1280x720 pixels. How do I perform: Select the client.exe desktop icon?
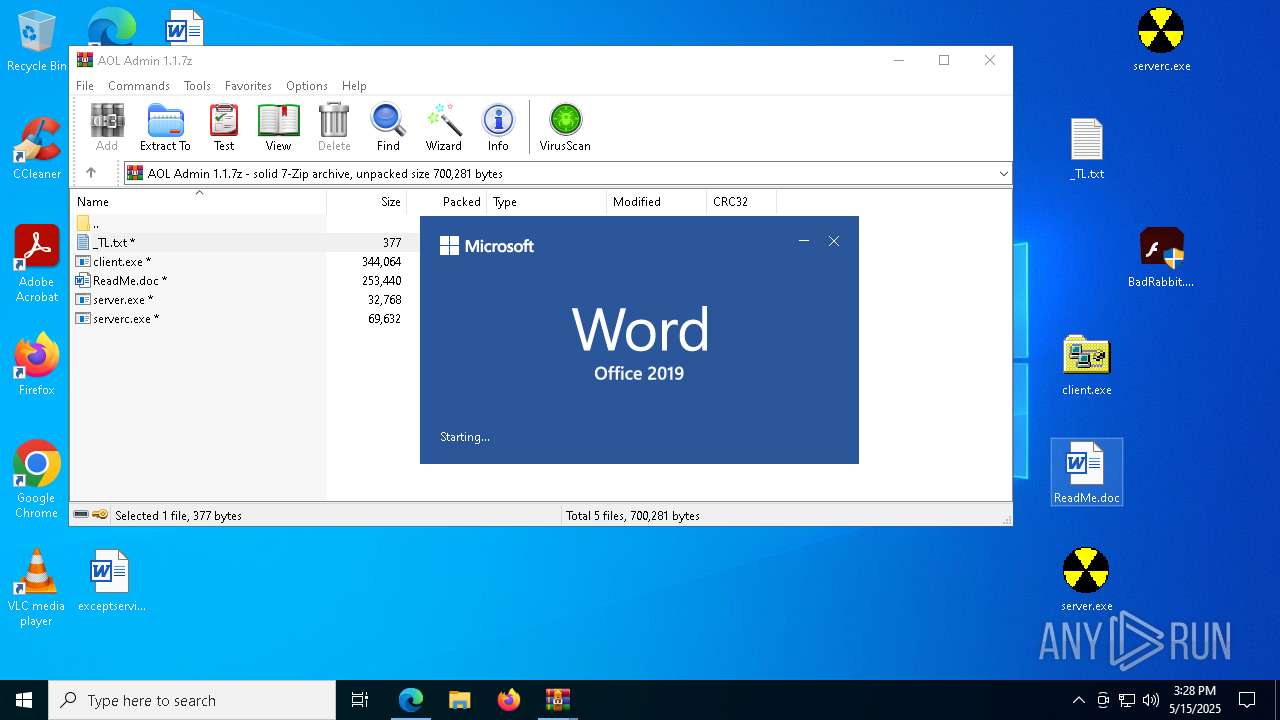coord(1086,366)
